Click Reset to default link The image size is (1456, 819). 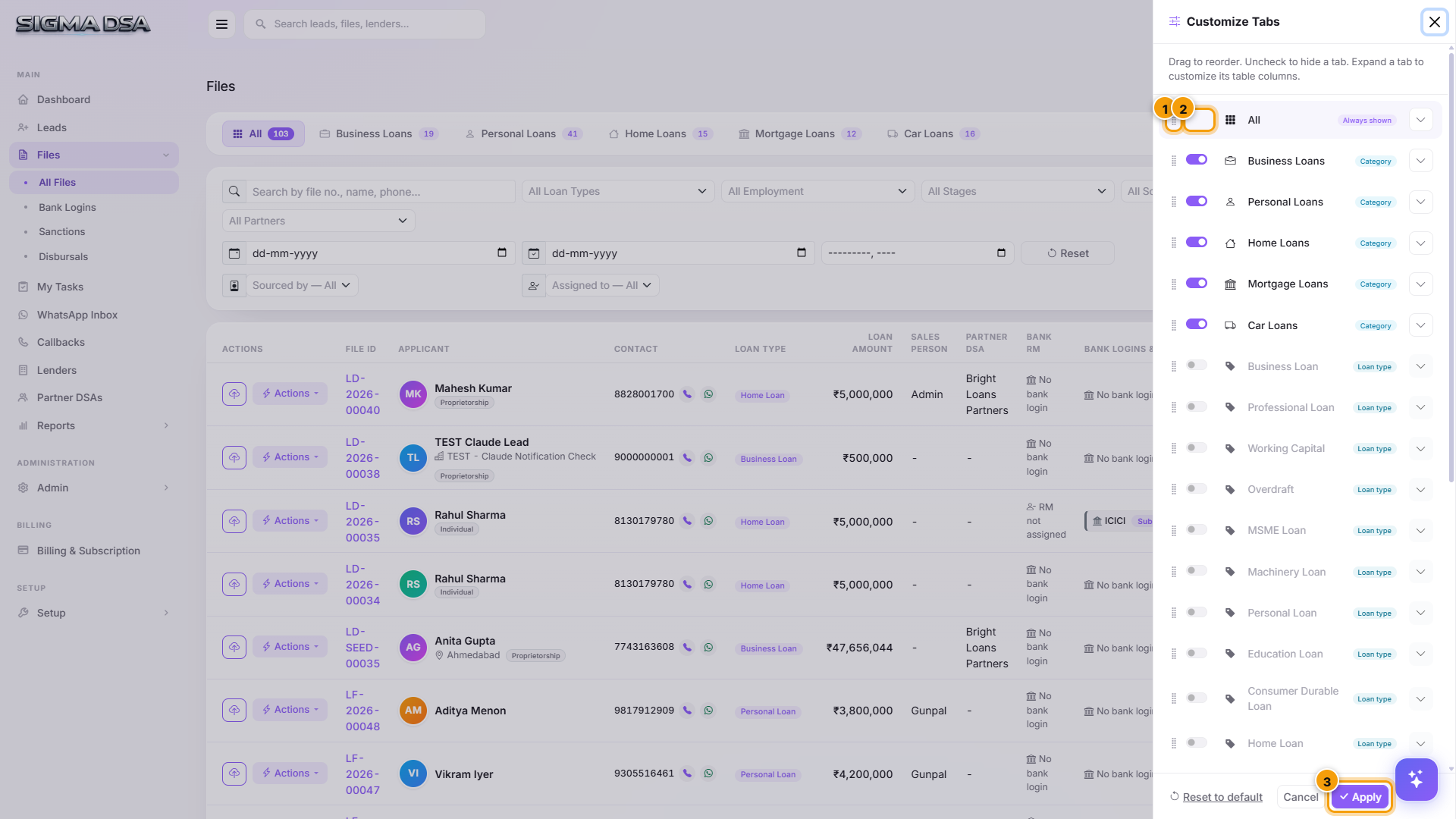pos(1222,797)
